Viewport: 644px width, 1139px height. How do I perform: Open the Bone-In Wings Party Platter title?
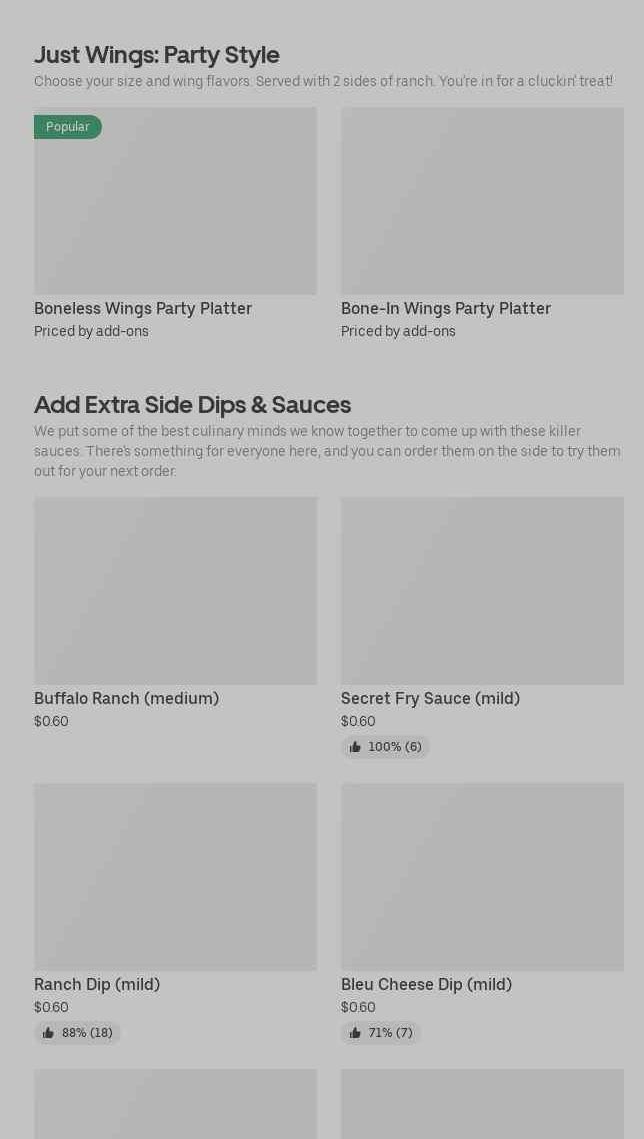point(446,309)
